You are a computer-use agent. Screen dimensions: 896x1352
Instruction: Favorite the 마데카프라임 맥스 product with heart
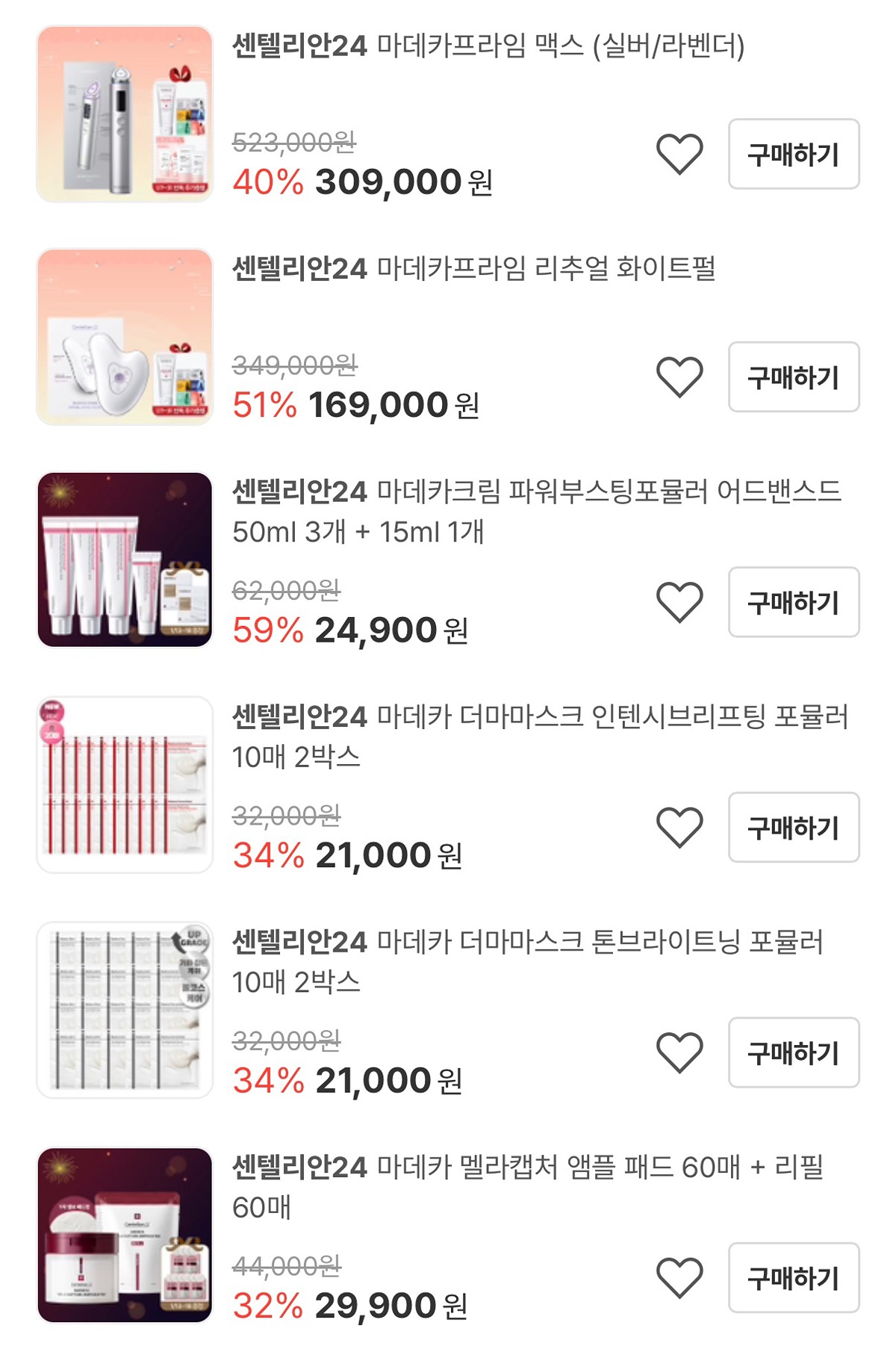tap(679, 154)
